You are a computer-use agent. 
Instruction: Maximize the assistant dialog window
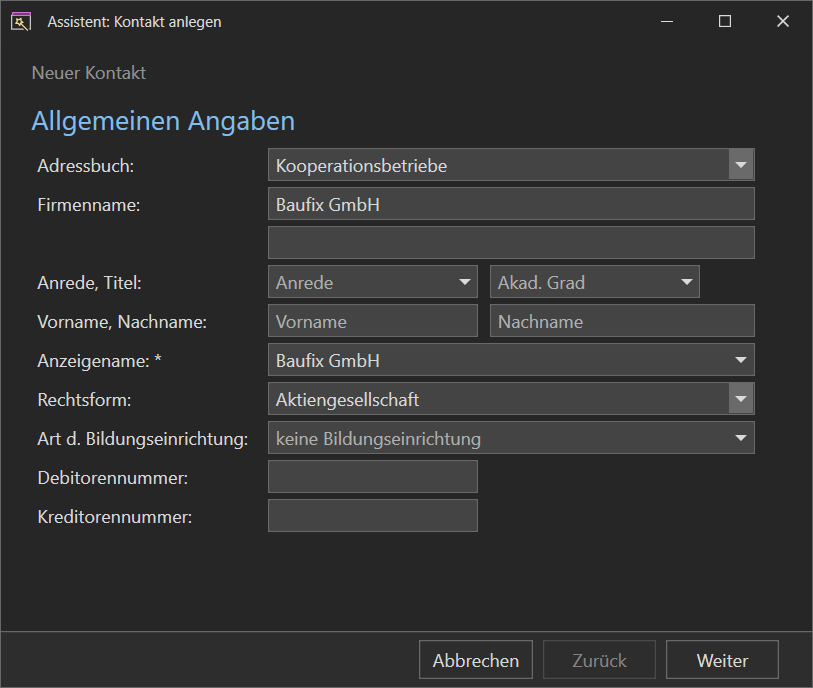(x=725, y=21)
